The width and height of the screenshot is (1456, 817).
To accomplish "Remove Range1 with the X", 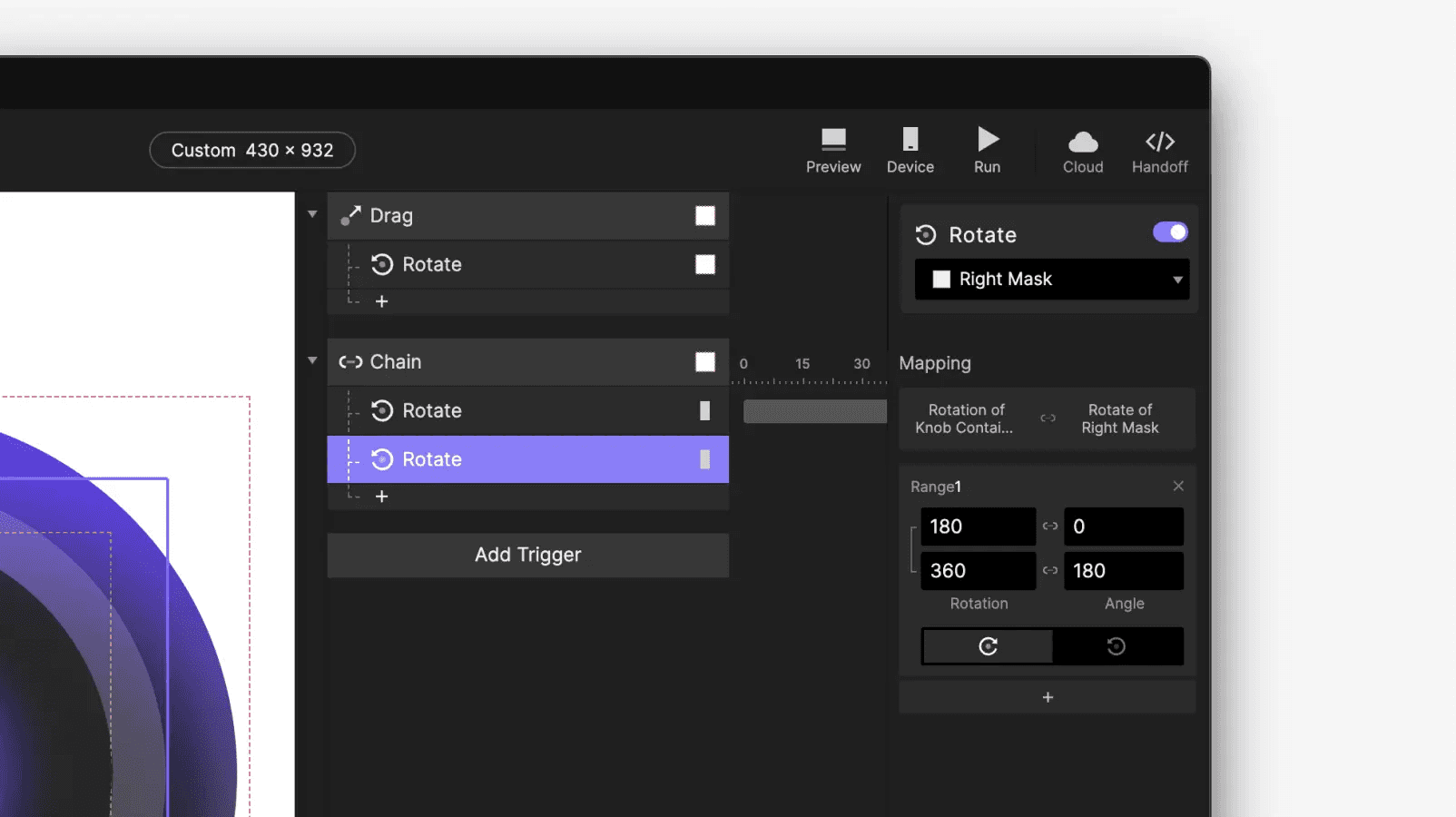I will 1178,486.
